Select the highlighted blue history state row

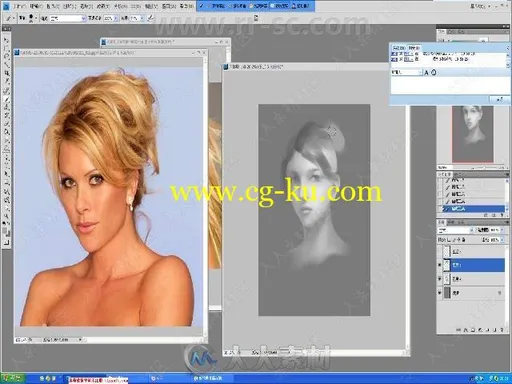pos(473,209)
